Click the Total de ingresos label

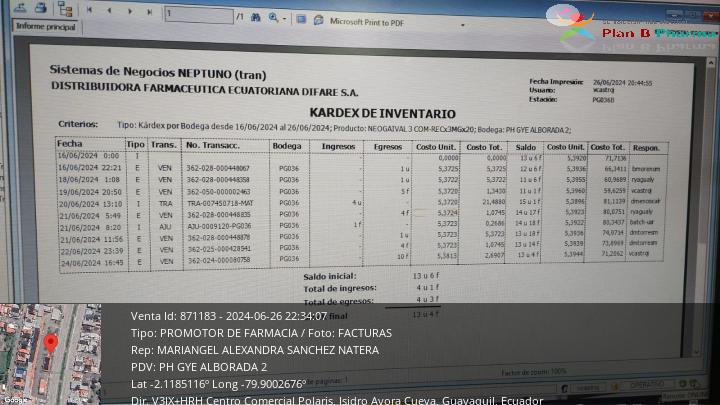click(x=340, y=288)
